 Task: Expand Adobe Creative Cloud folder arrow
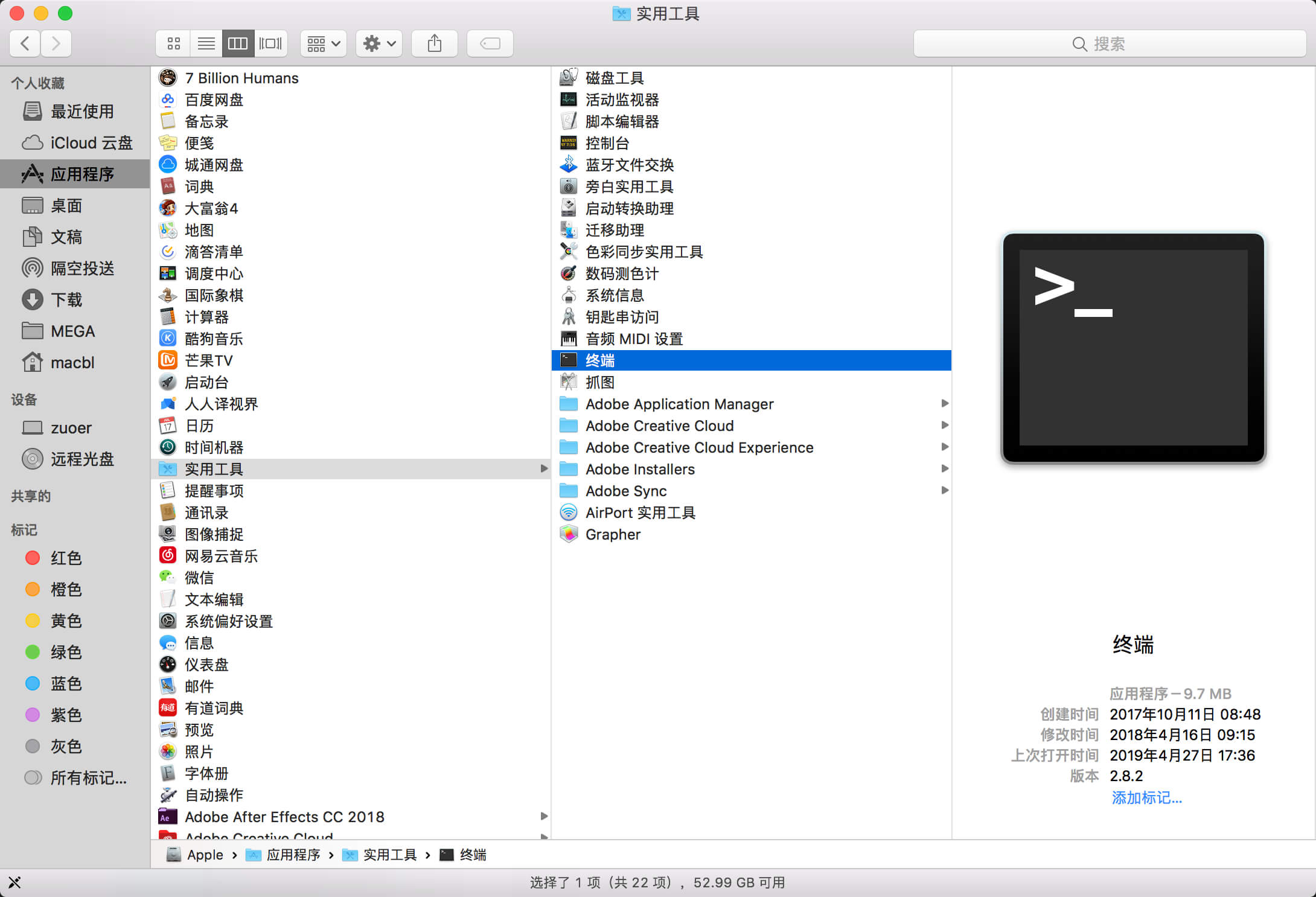click(945, 426)
